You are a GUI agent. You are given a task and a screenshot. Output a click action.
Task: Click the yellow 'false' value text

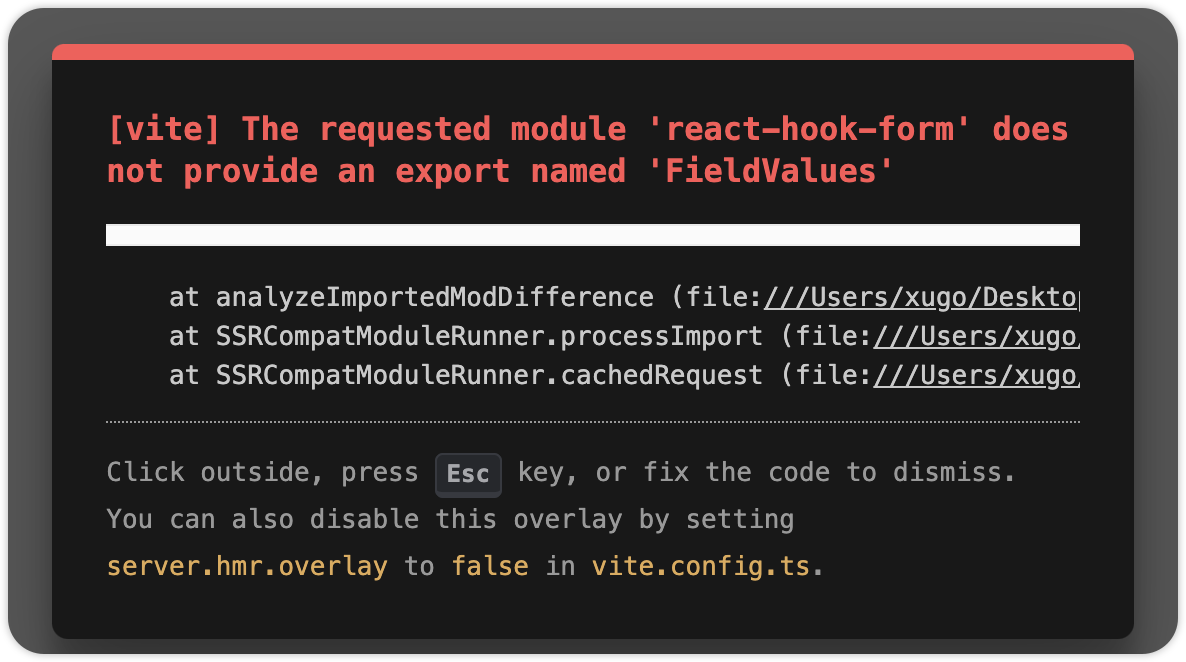click(x=490, y=566)
